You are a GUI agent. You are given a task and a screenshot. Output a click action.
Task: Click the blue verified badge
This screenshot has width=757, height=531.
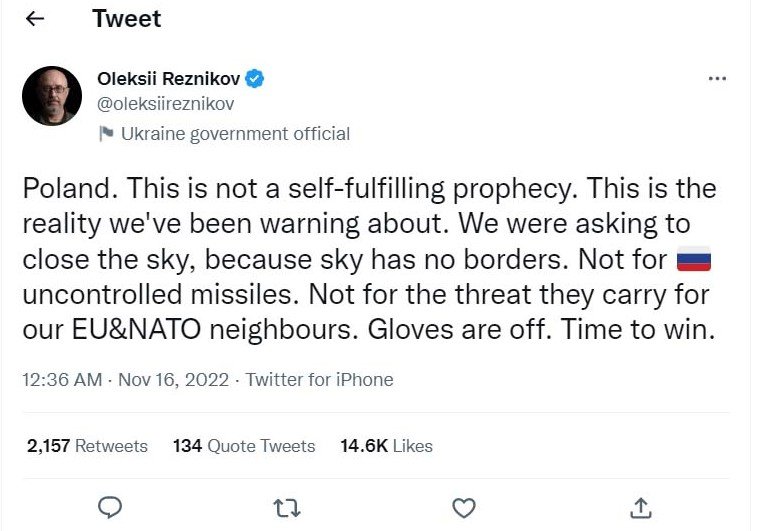(255, 78)
